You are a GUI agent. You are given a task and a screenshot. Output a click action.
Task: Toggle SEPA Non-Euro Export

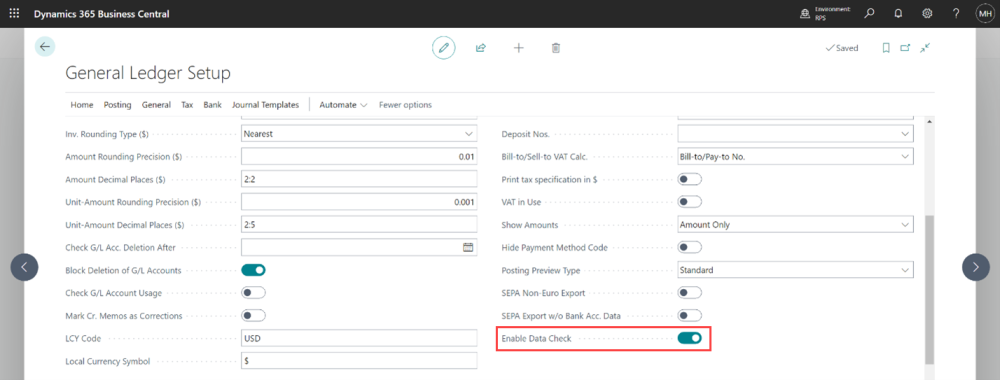click(689, 293)
